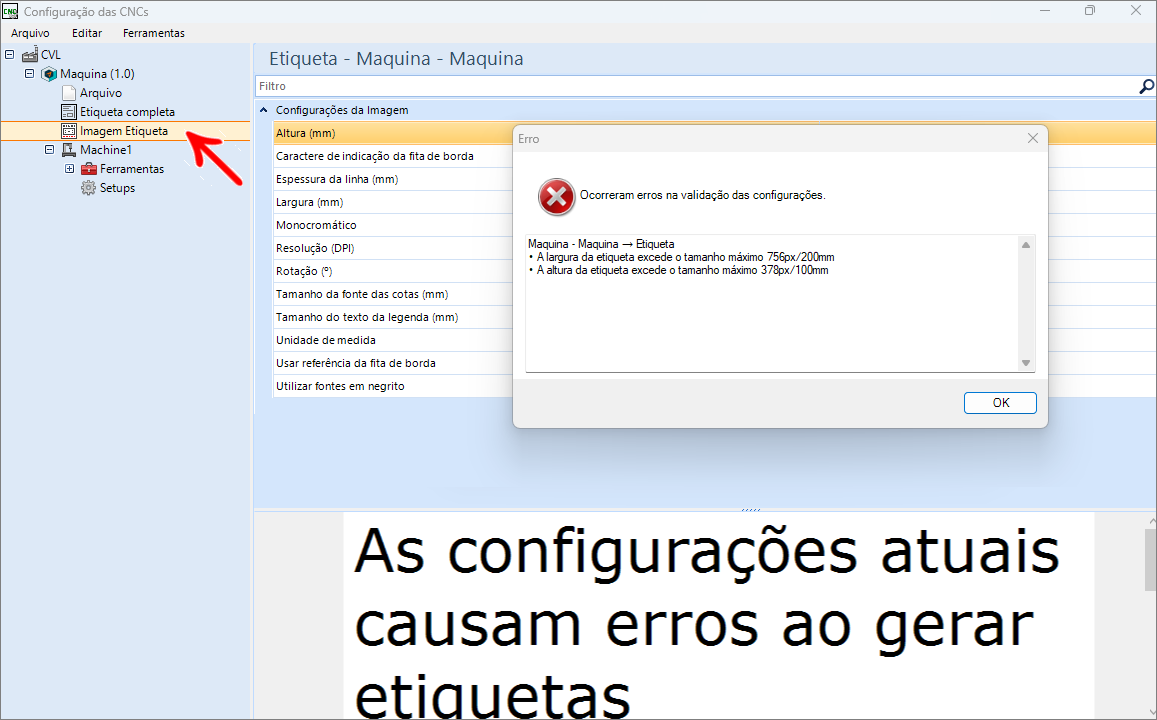Click the CNC app icon in title bar
The image size is (1157, 720).
[10, 11]
